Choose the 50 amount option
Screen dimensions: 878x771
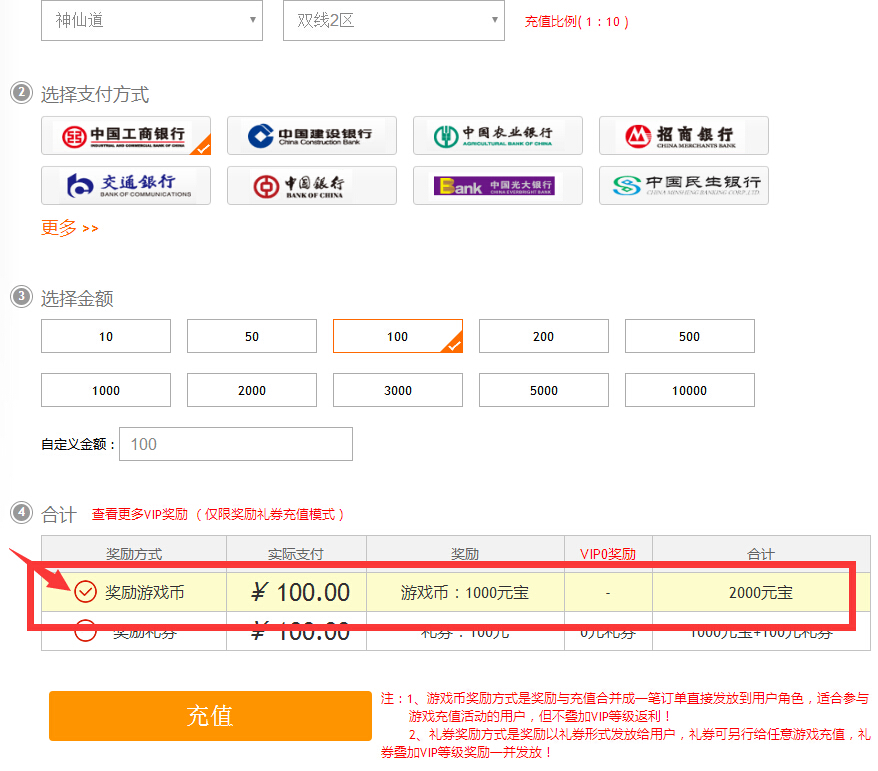coord(251,337)
